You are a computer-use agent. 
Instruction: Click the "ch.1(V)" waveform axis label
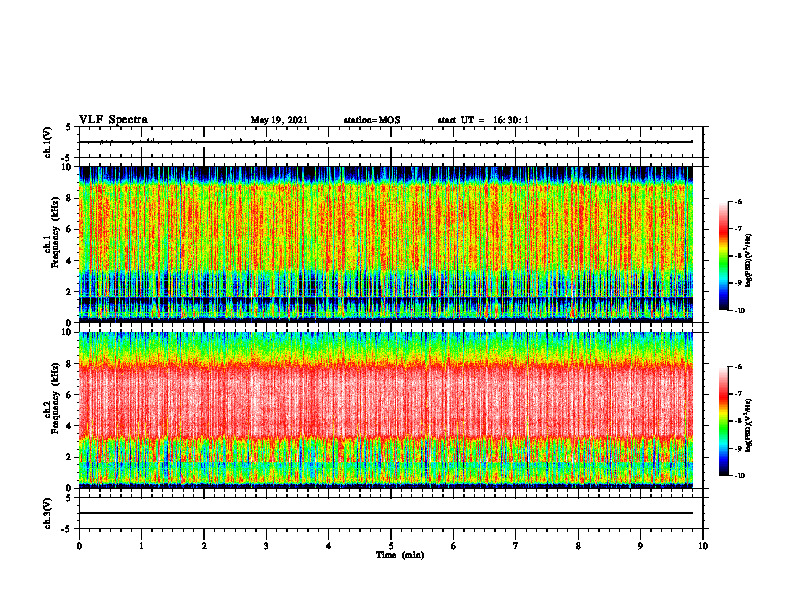point(48,142)
